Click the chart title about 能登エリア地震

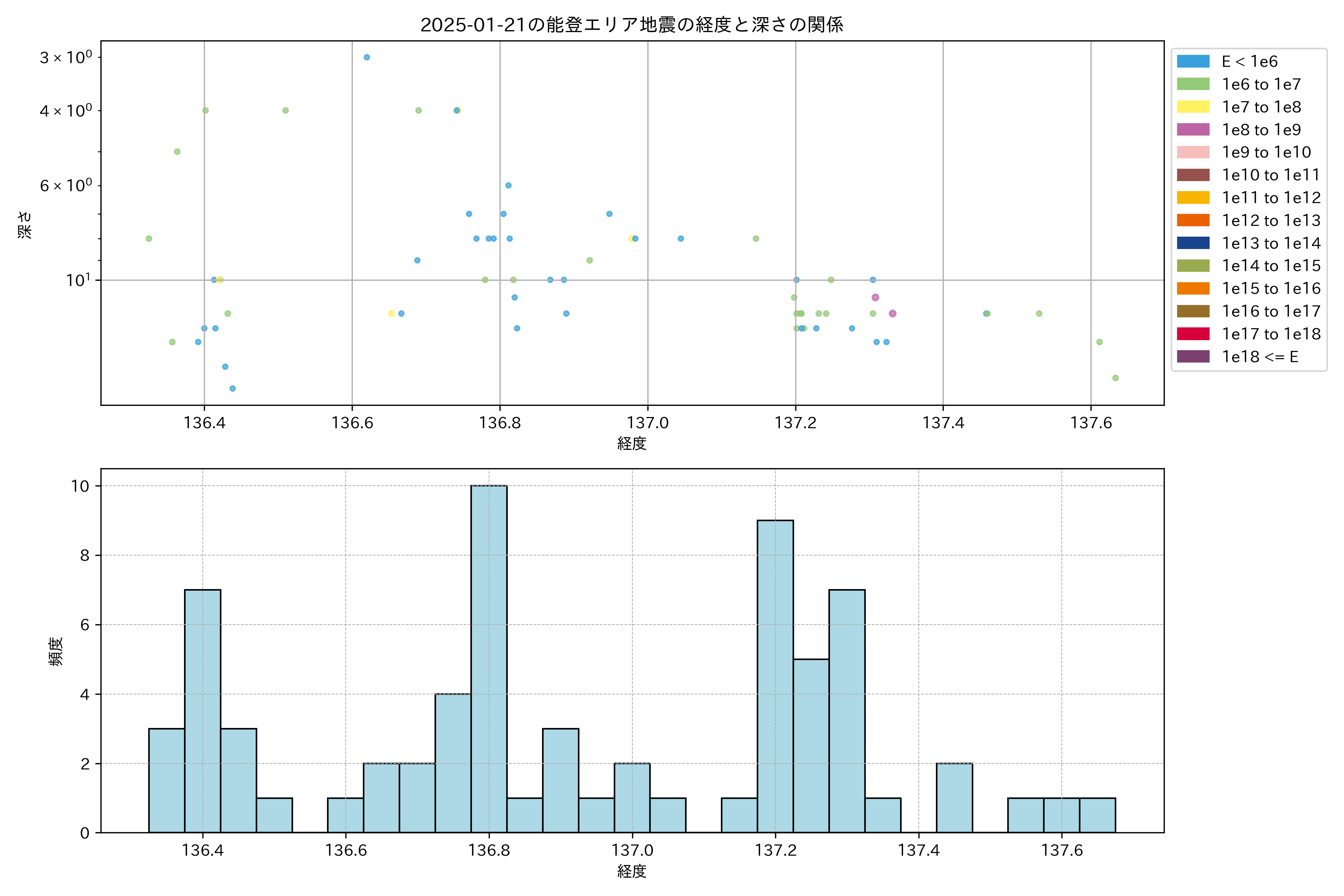coord(631,25)
